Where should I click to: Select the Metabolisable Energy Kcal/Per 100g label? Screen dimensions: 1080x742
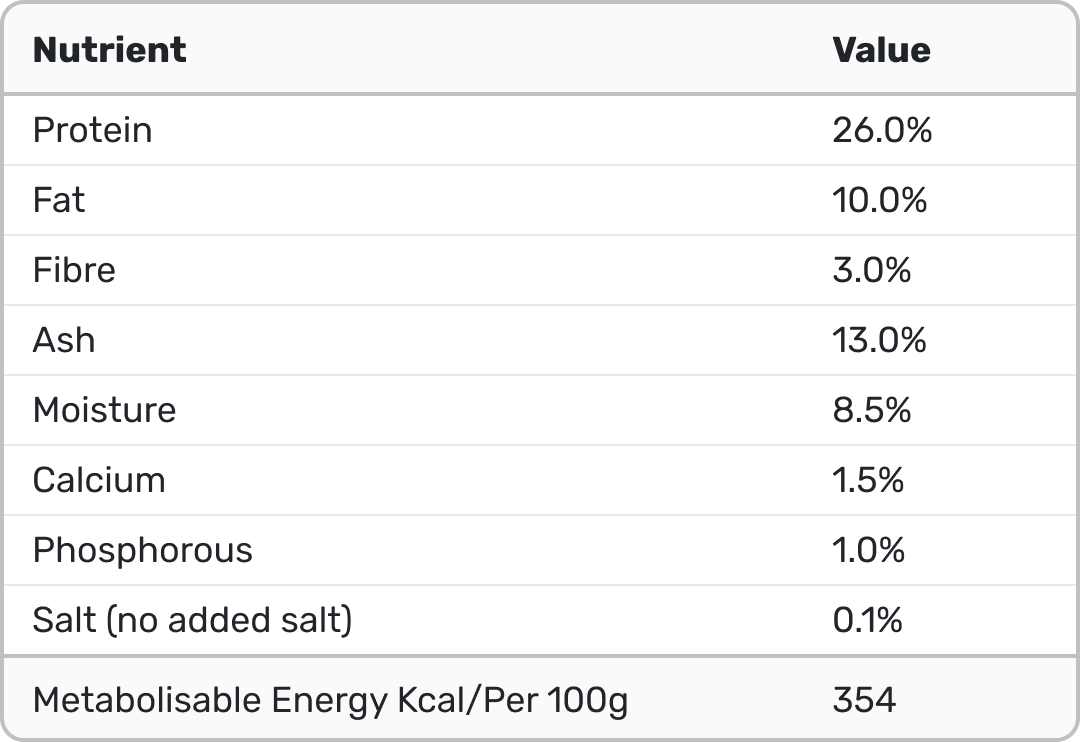tap(331, 700)
